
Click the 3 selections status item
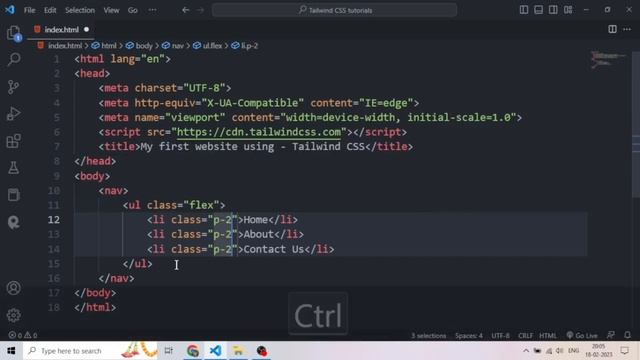[429, 336]
